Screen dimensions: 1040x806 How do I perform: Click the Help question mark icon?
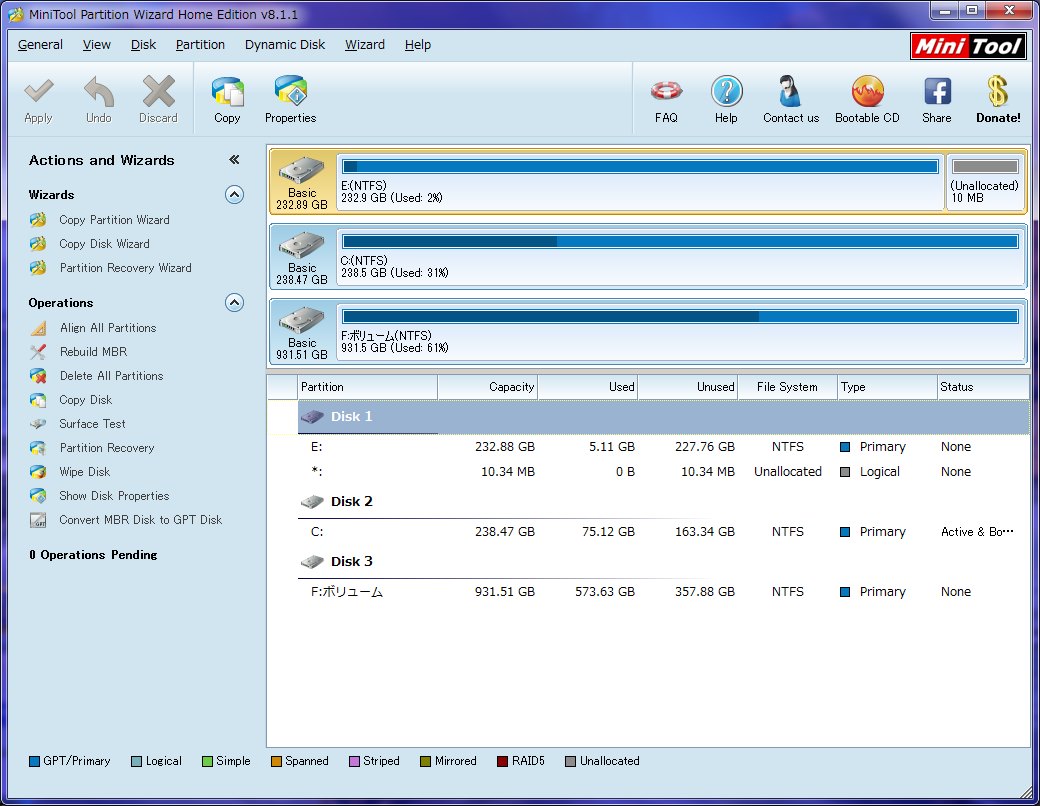726,99
